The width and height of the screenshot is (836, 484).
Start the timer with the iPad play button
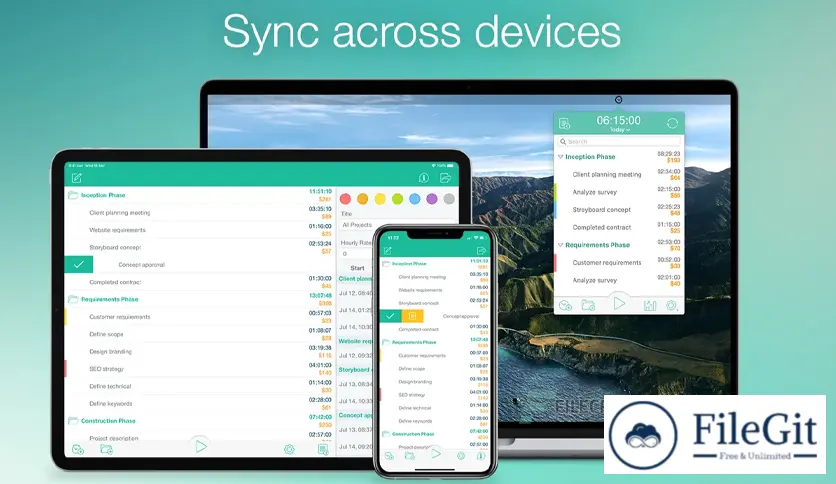pos(201,446)
